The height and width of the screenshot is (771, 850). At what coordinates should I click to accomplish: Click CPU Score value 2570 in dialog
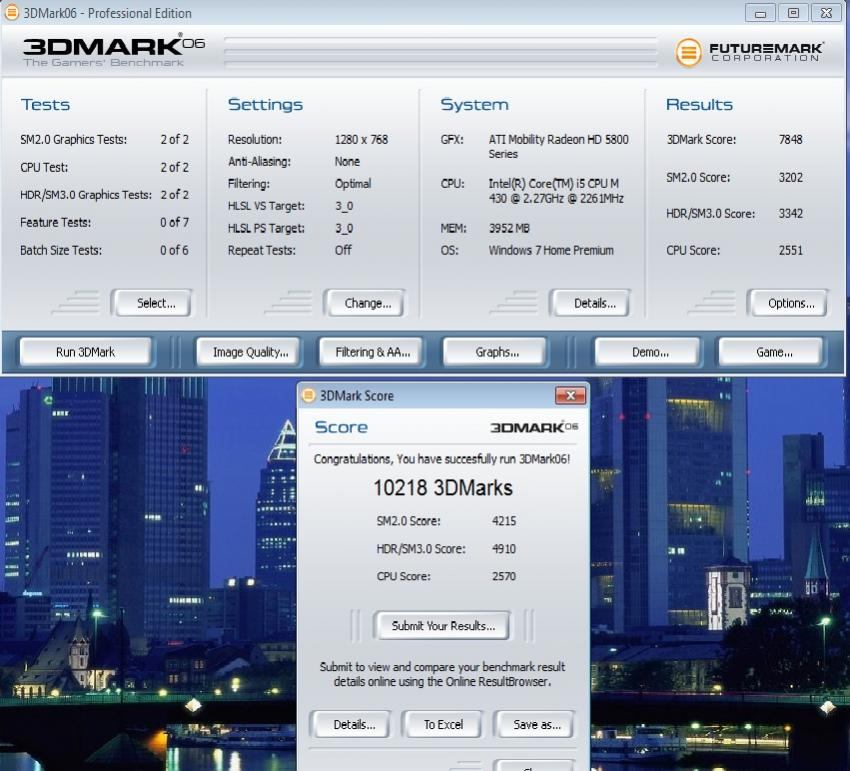504,576
